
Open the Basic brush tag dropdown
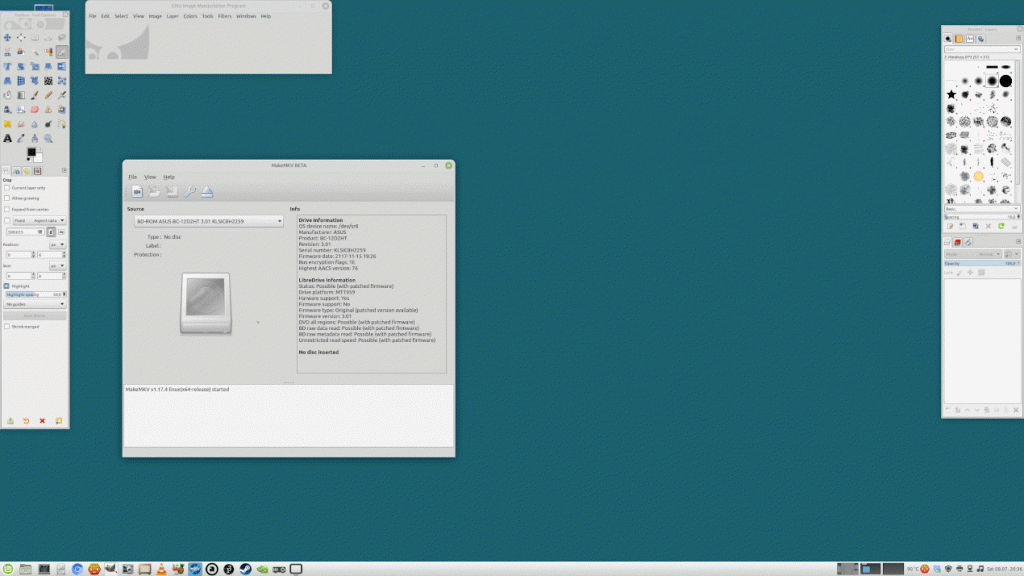point(982,209)
